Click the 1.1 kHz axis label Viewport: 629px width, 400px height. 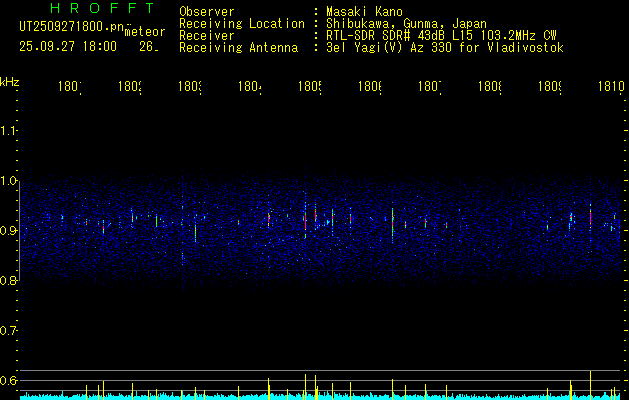coord(9,130)
